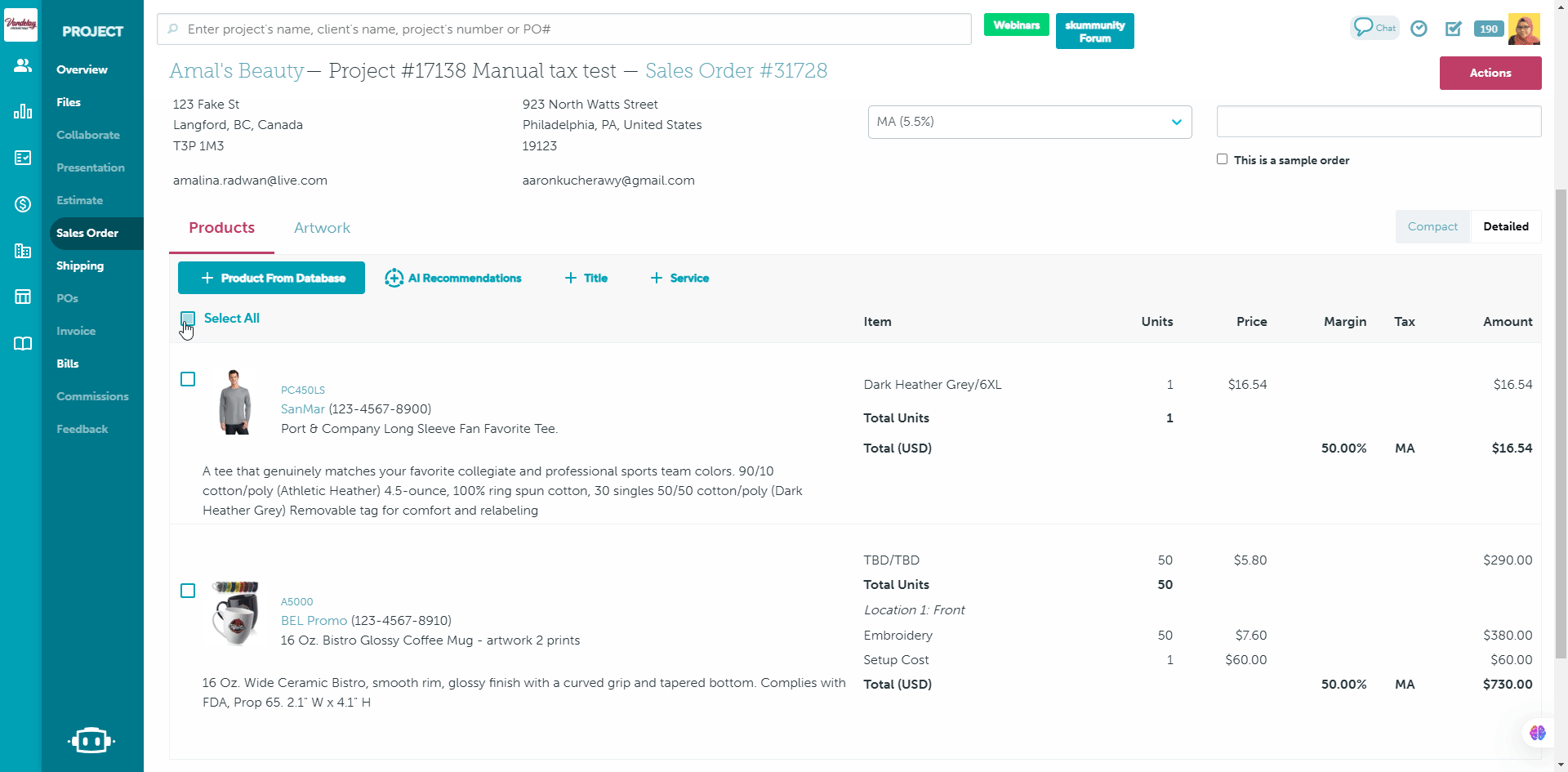Open the SanMar supplier link
The image size is (1568, 772).
[x=303, y=408]
